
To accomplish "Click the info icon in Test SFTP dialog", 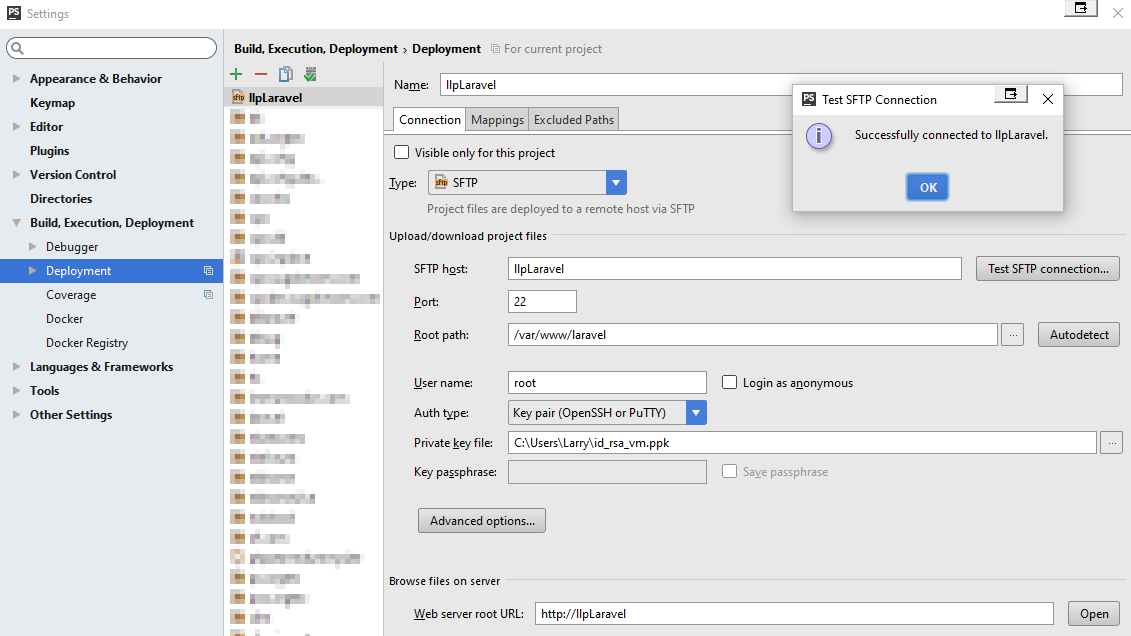I will (819, 136).
